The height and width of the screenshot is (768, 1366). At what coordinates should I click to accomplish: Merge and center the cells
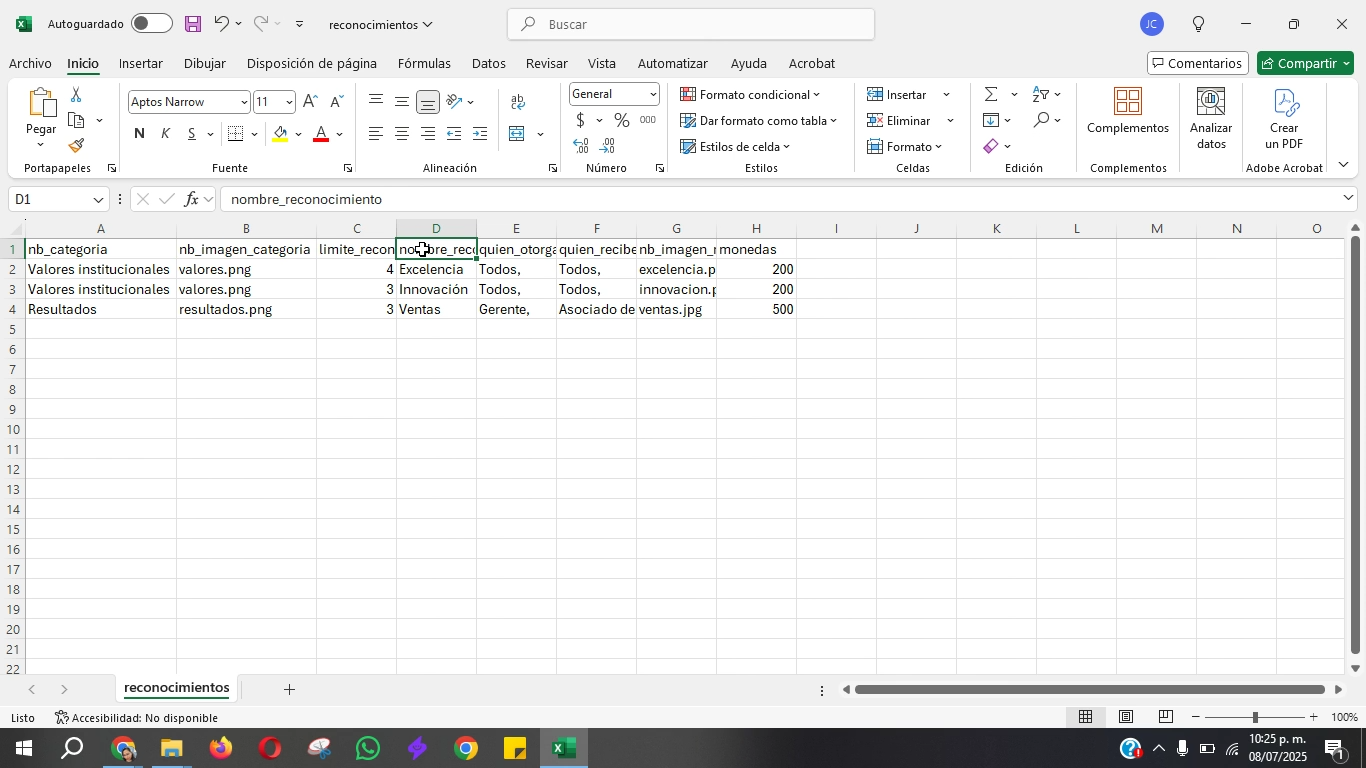tap(517, 134)
